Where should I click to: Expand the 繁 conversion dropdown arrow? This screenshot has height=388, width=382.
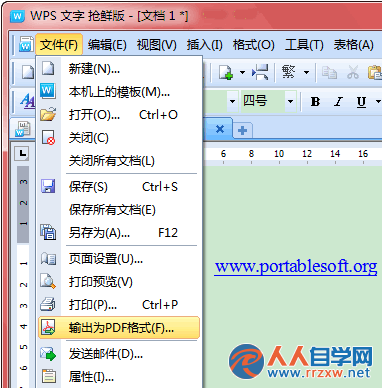(306, 72)
